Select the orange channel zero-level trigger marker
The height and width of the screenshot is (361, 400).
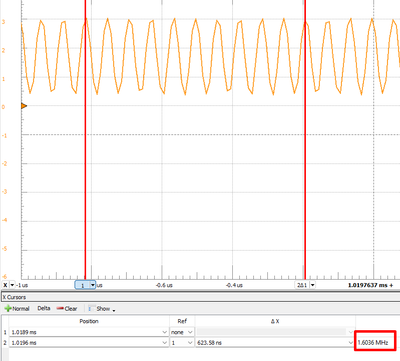[x=24, y=106]
